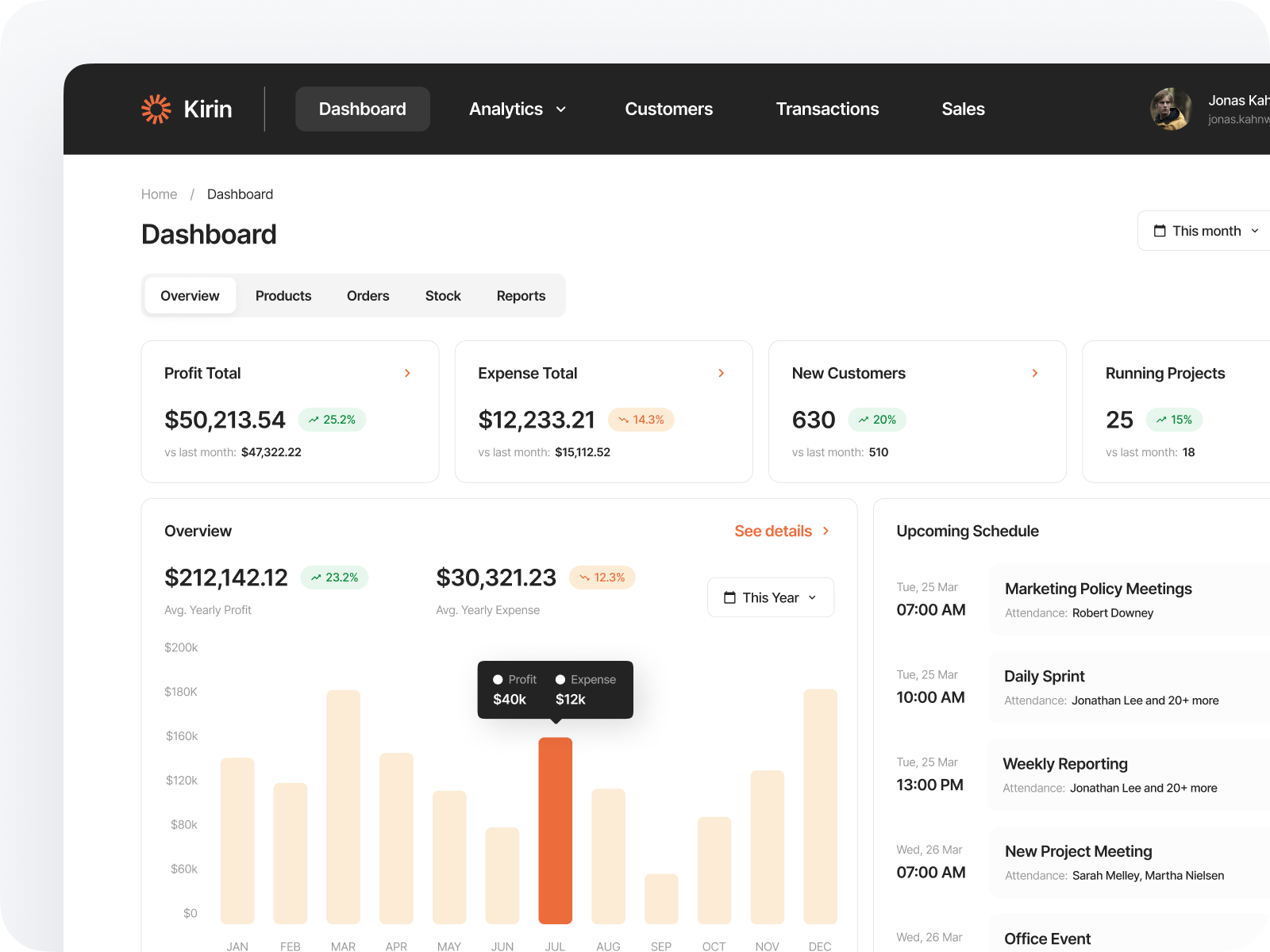Click the Kirin logo icon
1270x952 pixels.
pyautogui.click(x=156, y=109)
